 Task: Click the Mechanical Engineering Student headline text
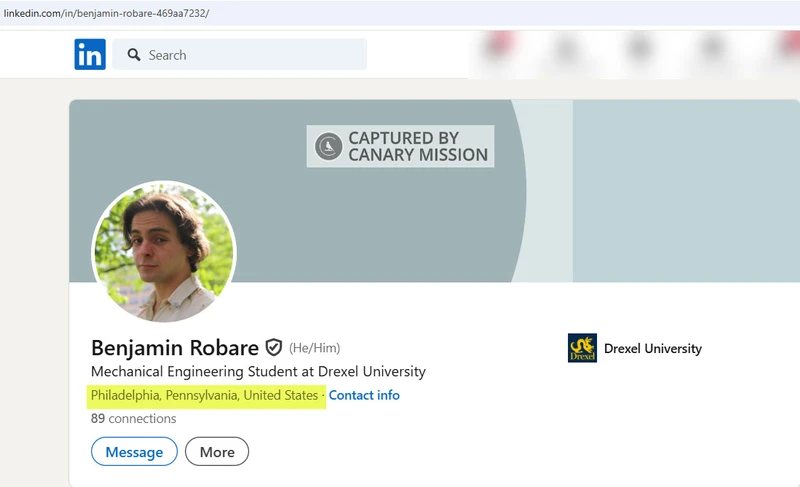tap(258, 372)
